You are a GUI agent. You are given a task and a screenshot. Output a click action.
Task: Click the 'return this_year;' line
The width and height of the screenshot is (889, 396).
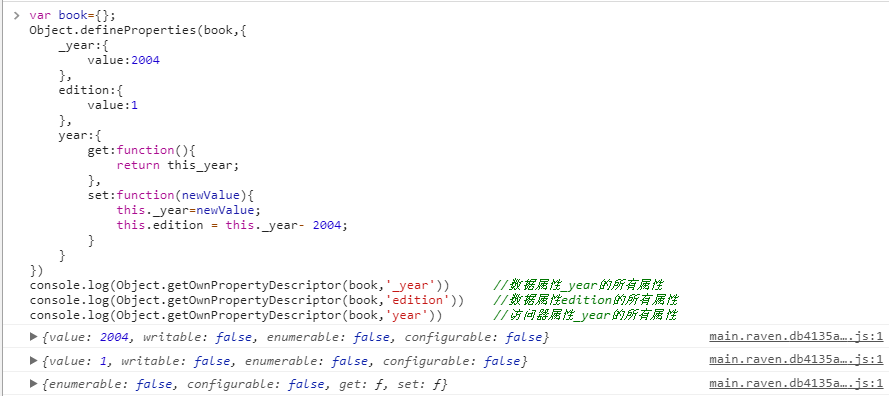pyautogui.click(x=178, y=165)
